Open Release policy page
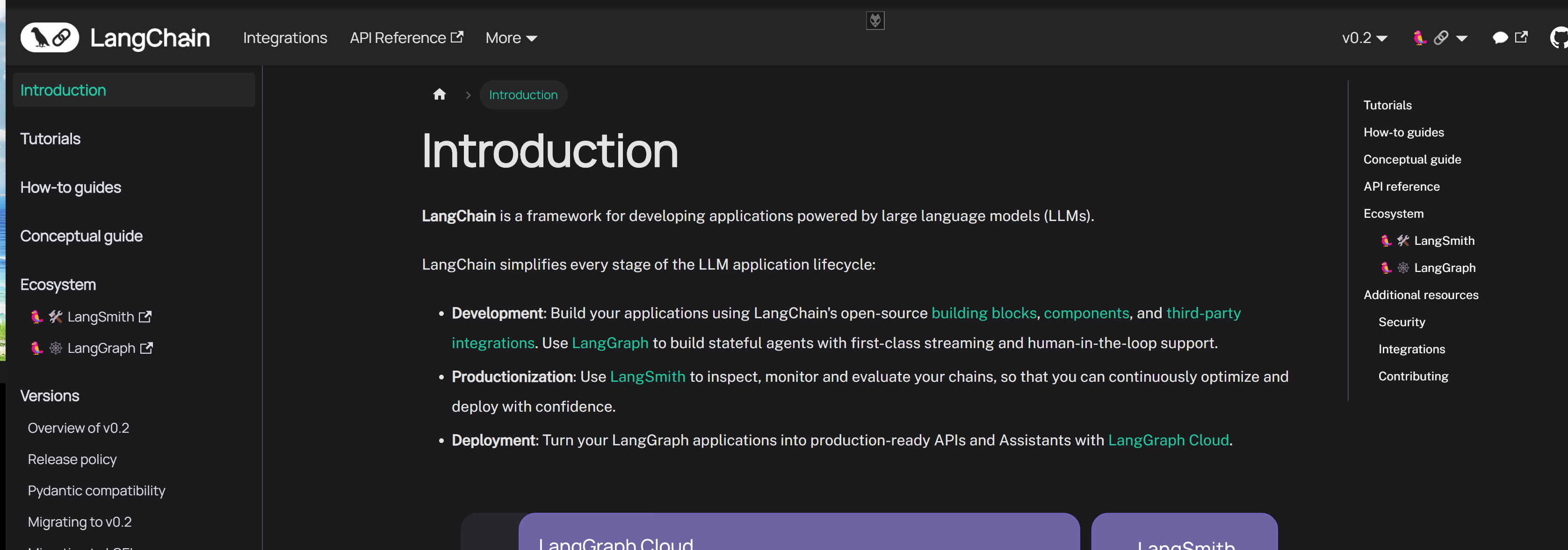The width and height of the screenshot is (1568, 550). click(72, 459)
